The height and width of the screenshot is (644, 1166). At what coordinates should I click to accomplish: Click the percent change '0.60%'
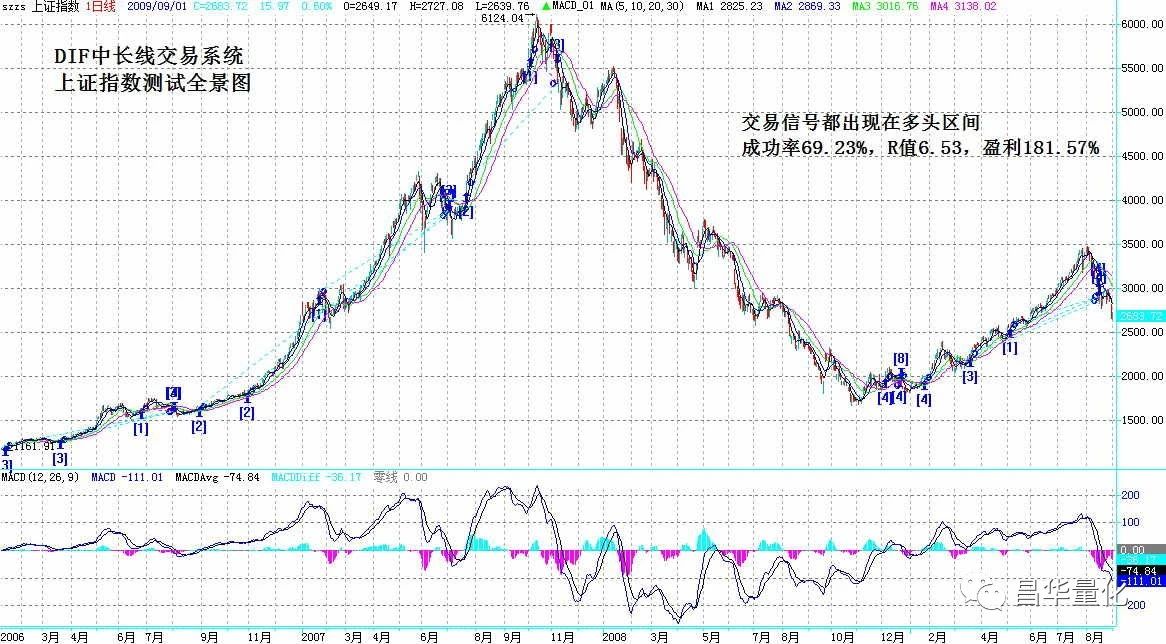(x=318, y=6)
